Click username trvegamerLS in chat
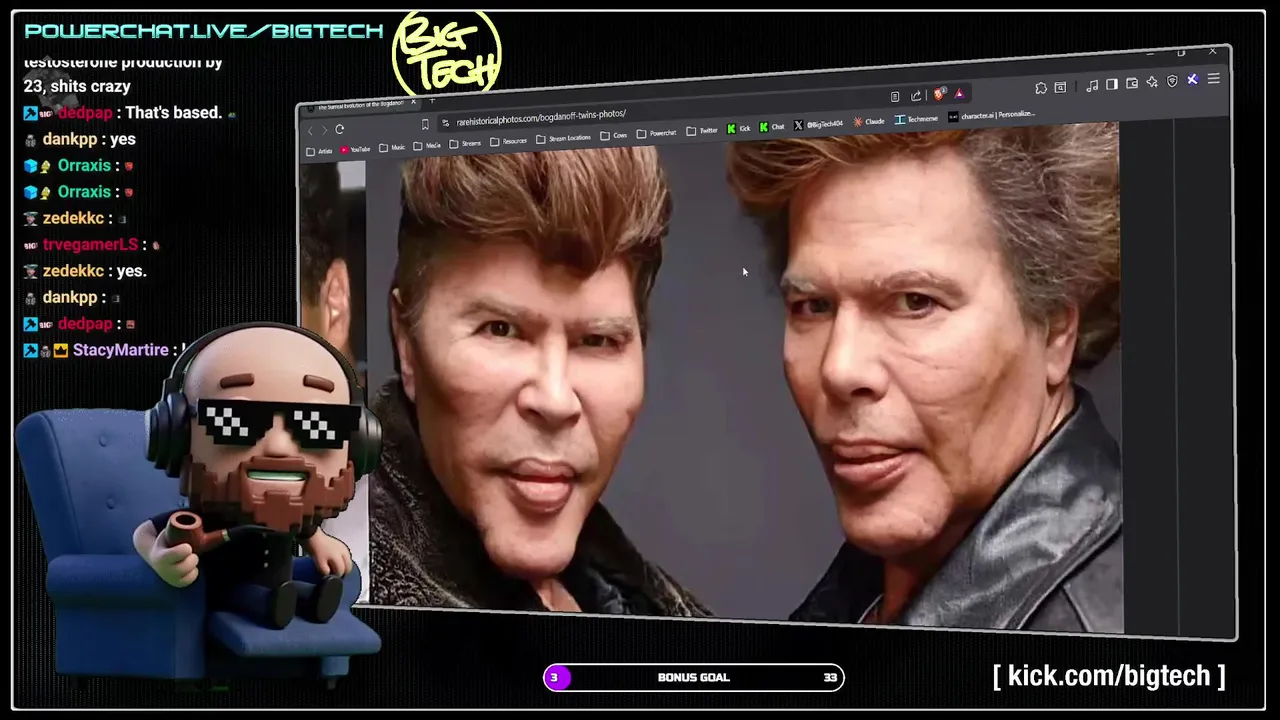Screen dimensions: 1280x720 pyautogui.click(x=90, y=244)
